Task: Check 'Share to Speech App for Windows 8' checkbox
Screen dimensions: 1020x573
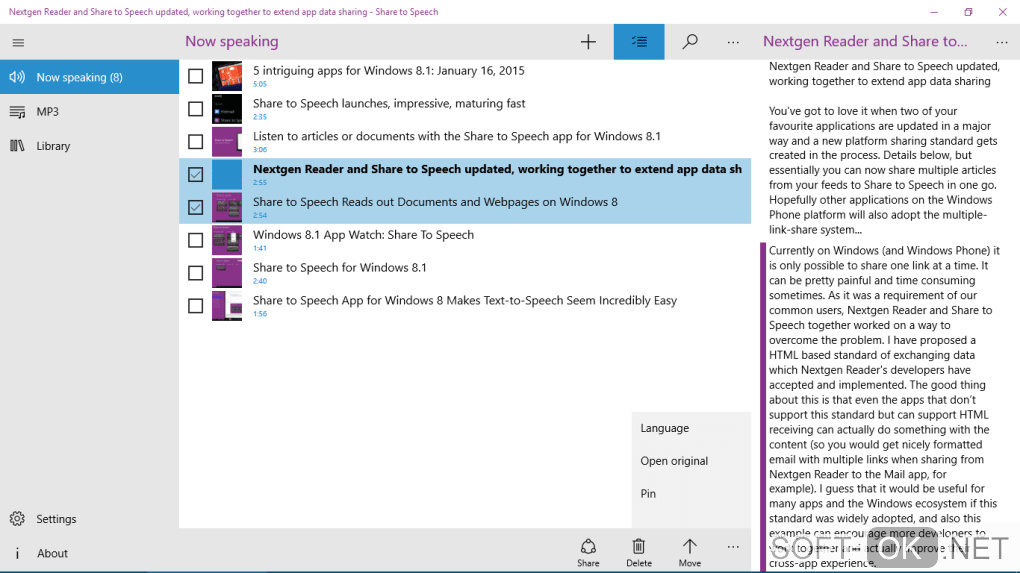Action: (195, 306)
